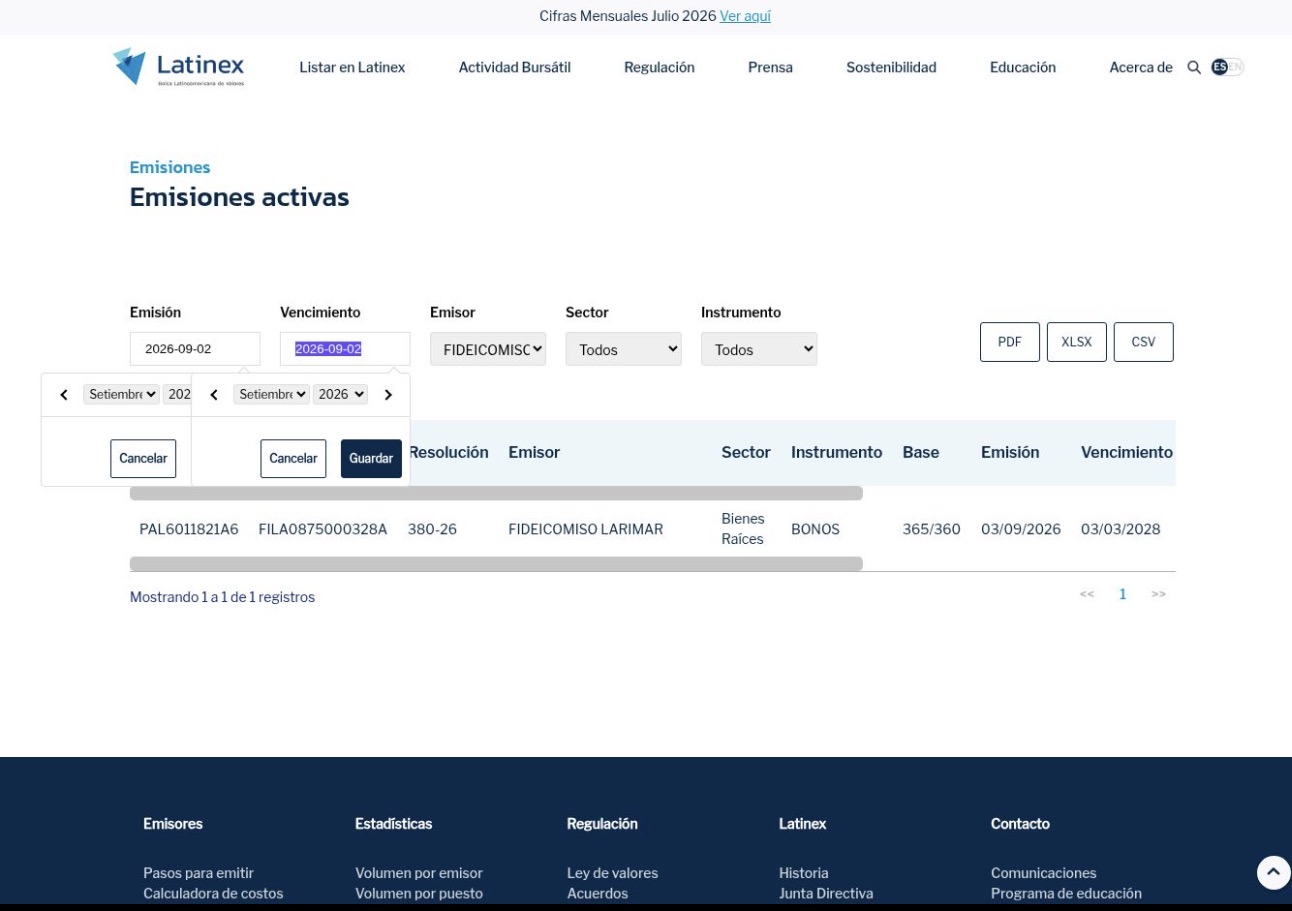Export table as PDF

point(1010,342)
